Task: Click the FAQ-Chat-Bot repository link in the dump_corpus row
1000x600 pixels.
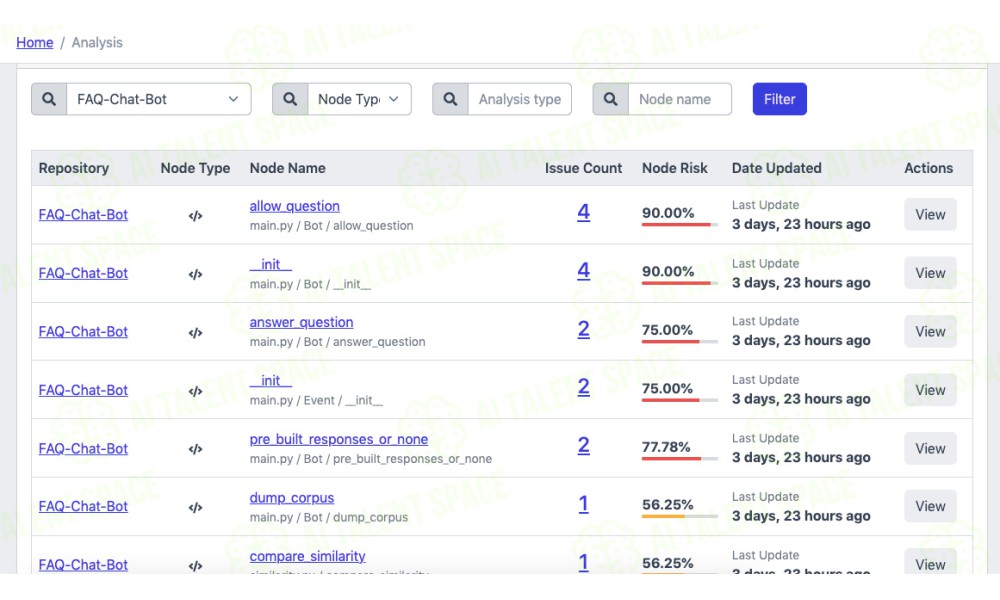Action: coord(83,506)
